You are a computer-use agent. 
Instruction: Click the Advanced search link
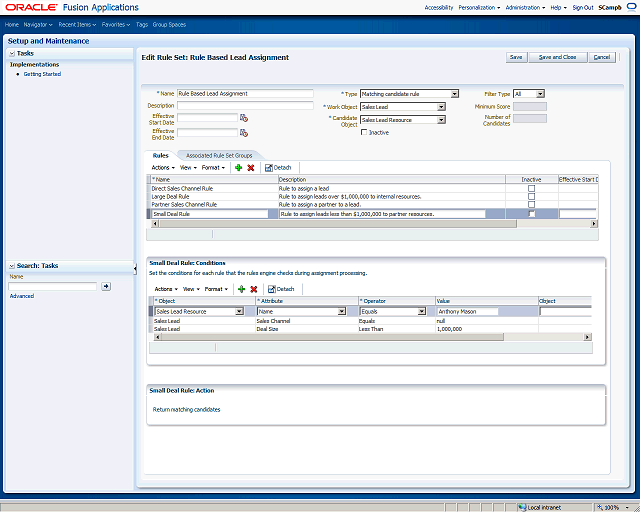(x=22, y=296)
